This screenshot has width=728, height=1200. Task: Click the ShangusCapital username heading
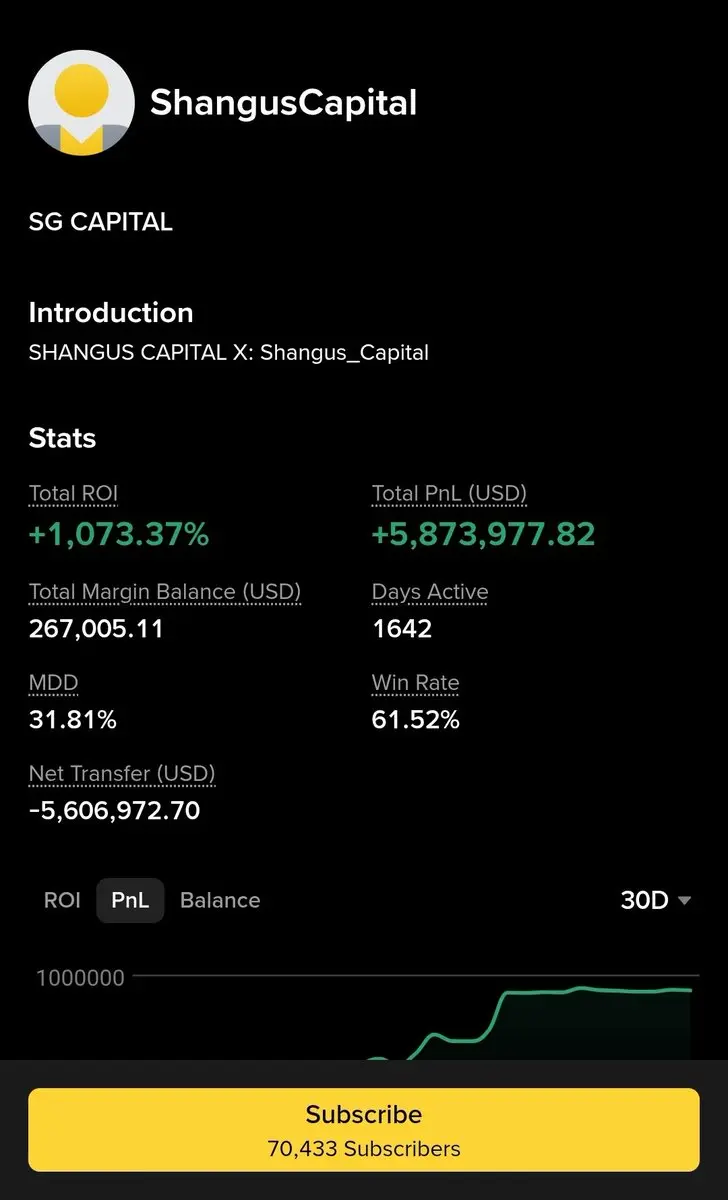pos(283,102)
